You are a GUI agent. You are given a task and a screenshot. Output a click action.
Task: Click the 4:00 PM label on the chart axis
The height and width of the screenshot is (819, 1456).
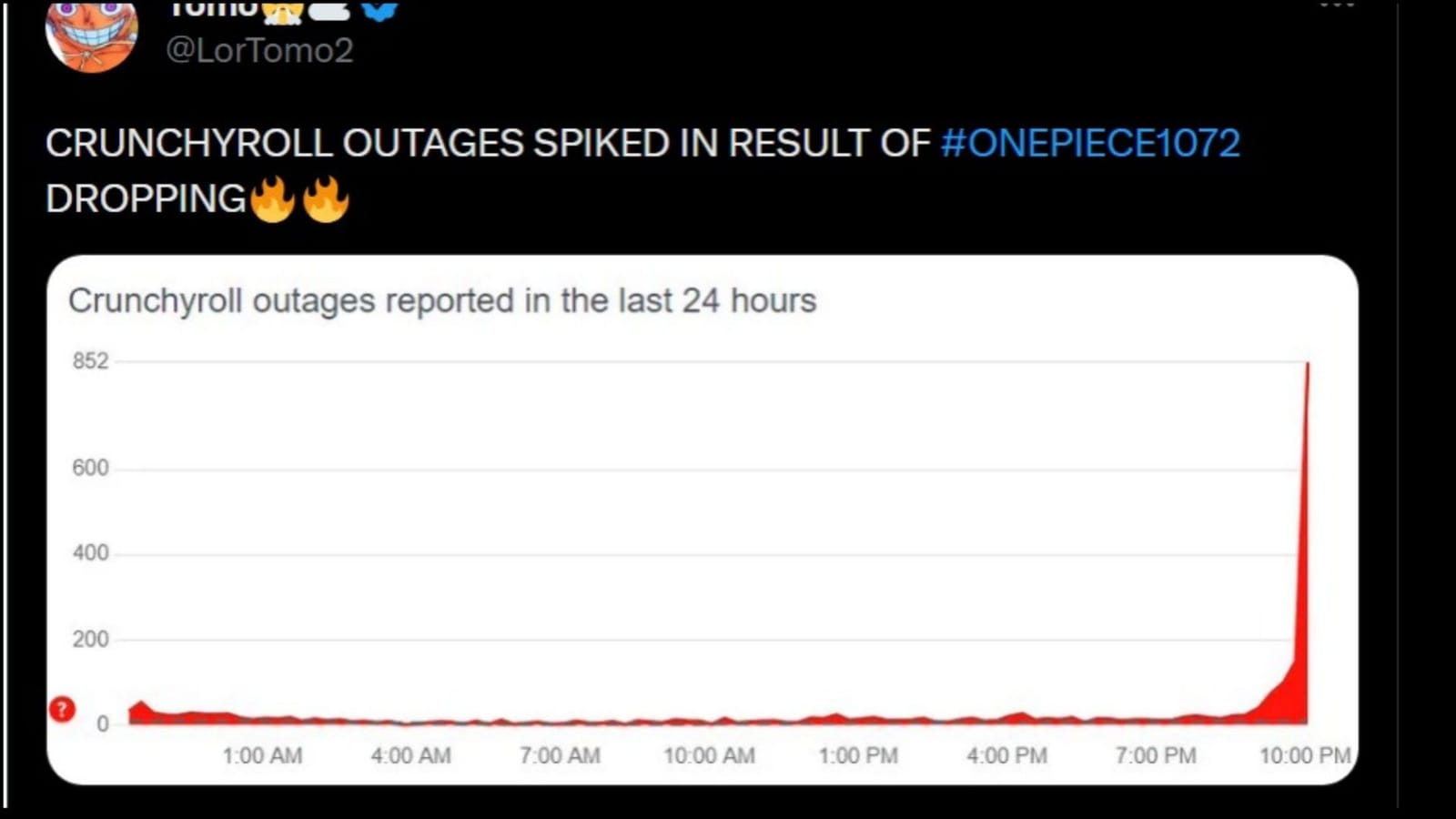pyautogui.click(x=1006, y=755)
